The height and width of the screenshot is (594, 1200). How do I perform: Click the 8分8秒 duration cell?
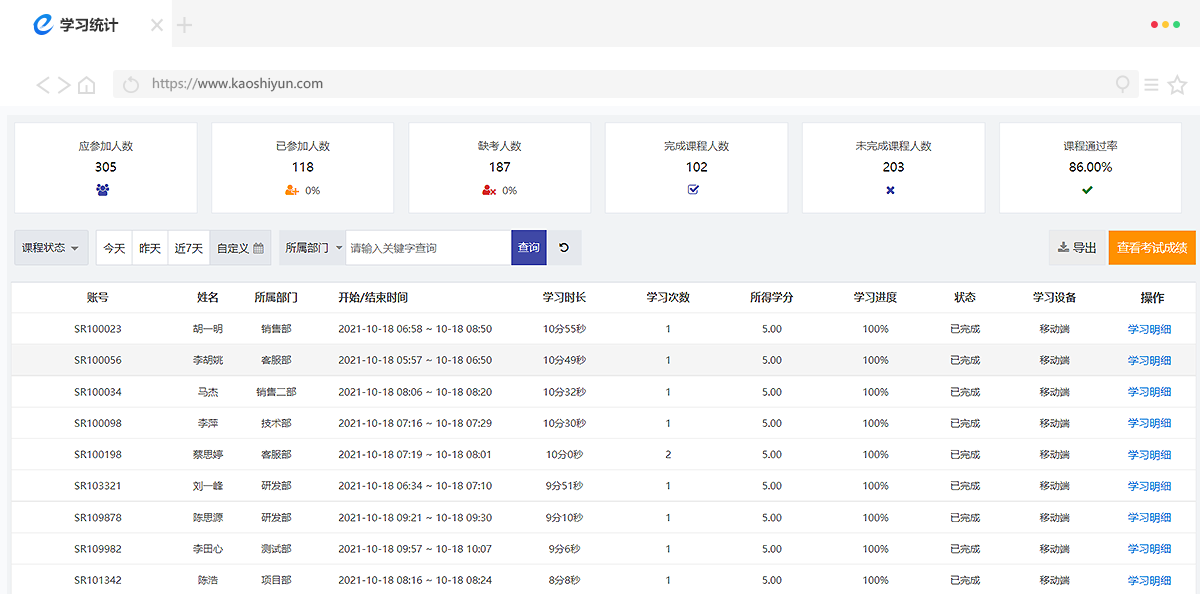[x=564, y=581]
